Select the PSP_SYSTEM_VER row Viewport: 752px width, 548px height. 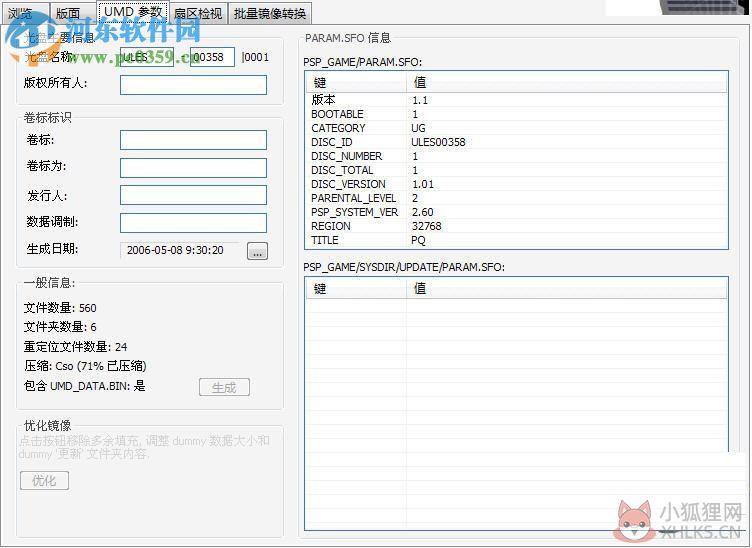(517, 212)
